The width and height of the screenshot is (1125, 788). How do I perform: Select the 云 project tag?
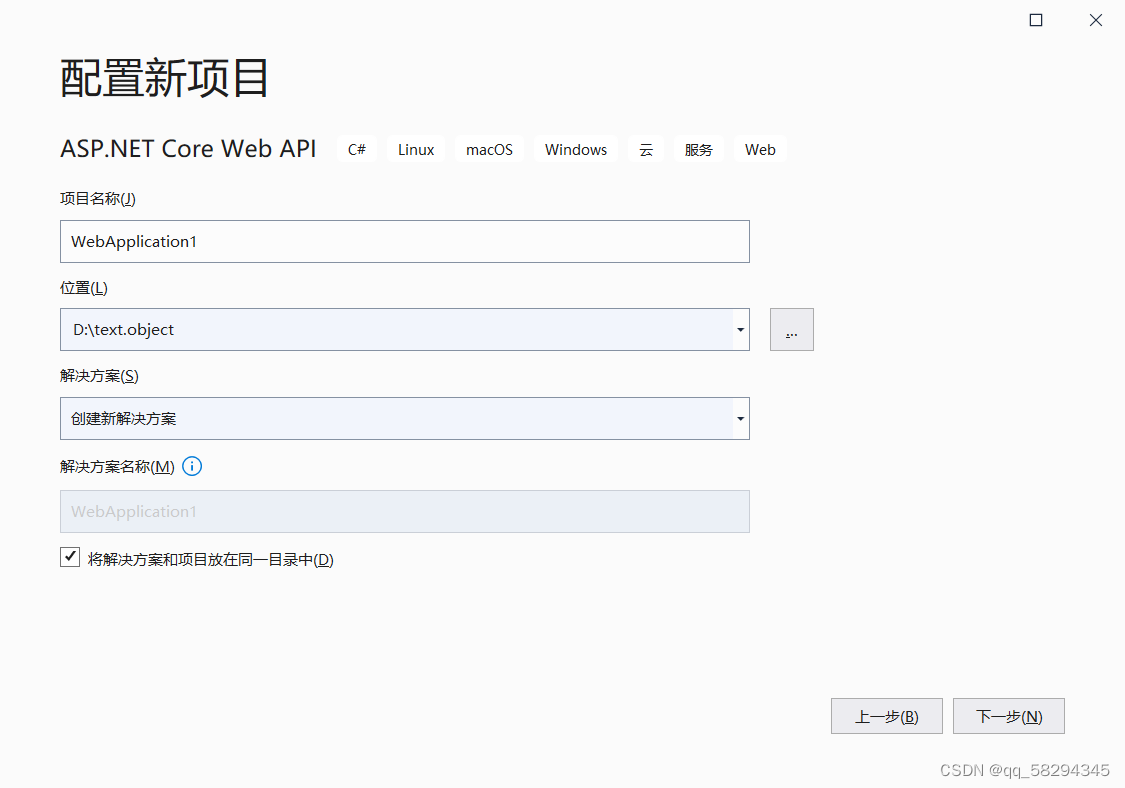[645, 148]
